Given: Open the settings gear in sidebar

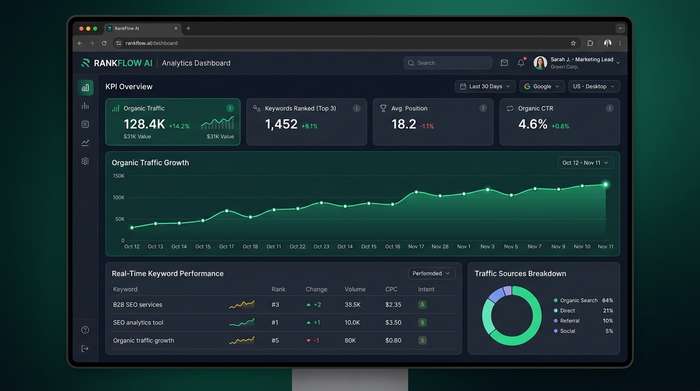Looking at the screenshot, I should pos(85,161).
